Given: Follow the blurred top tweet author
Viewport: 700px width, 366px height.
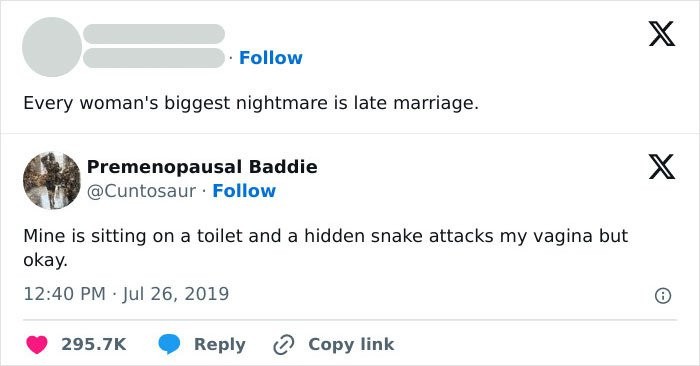Looking at the screenshot, I should (271, 58).
